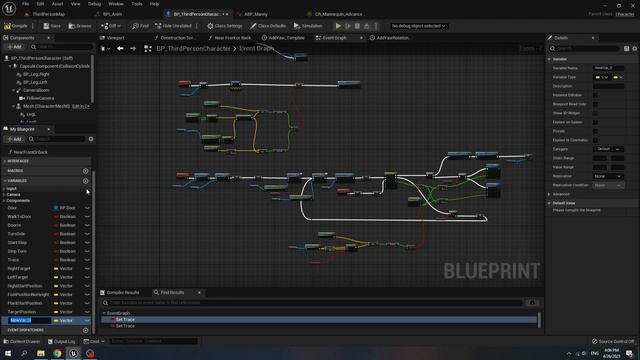Open the container type dropdown next to Variable Type

[x=618, y=77]
